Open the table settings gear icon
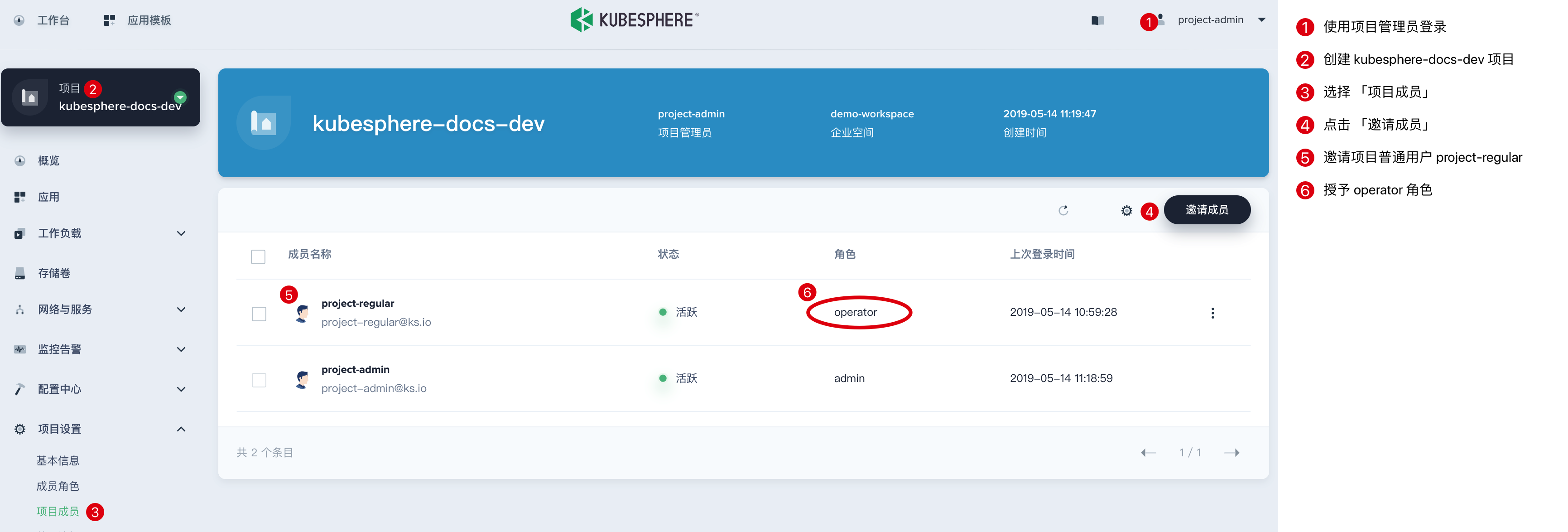The width and height of the screenshot is (1568, 532). (x=1126, y=211)
